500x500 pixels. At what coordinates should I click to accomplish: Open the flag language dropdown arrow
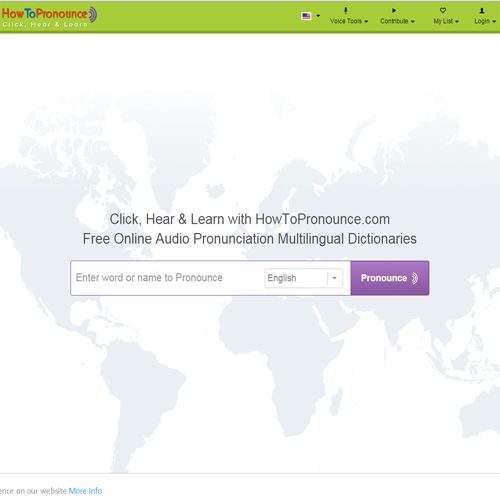[x=318, y=16]
